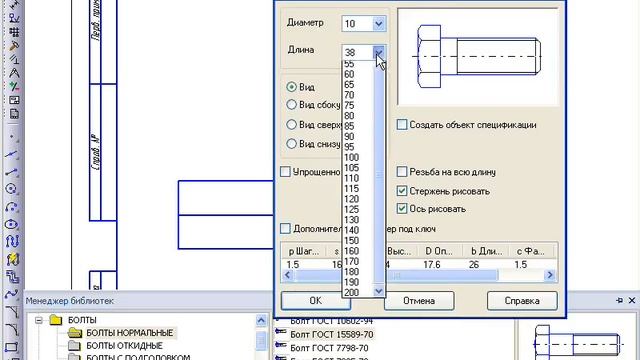Select the БОЛТЫ ОТКИДНЫЕ folder
This screenshot has height=360, width=640.
click(124, 346)
